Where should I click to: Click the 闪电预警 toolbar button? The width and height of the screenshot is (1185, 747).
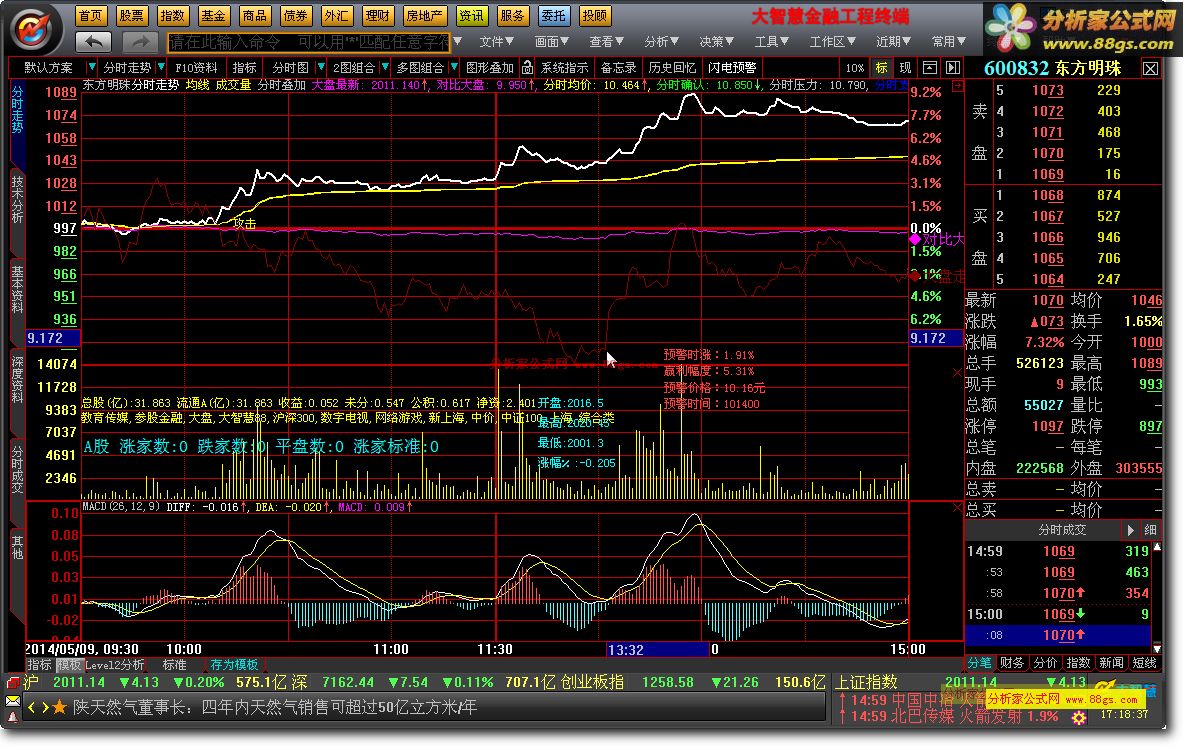pyautogui.click(x=732, y=67)
